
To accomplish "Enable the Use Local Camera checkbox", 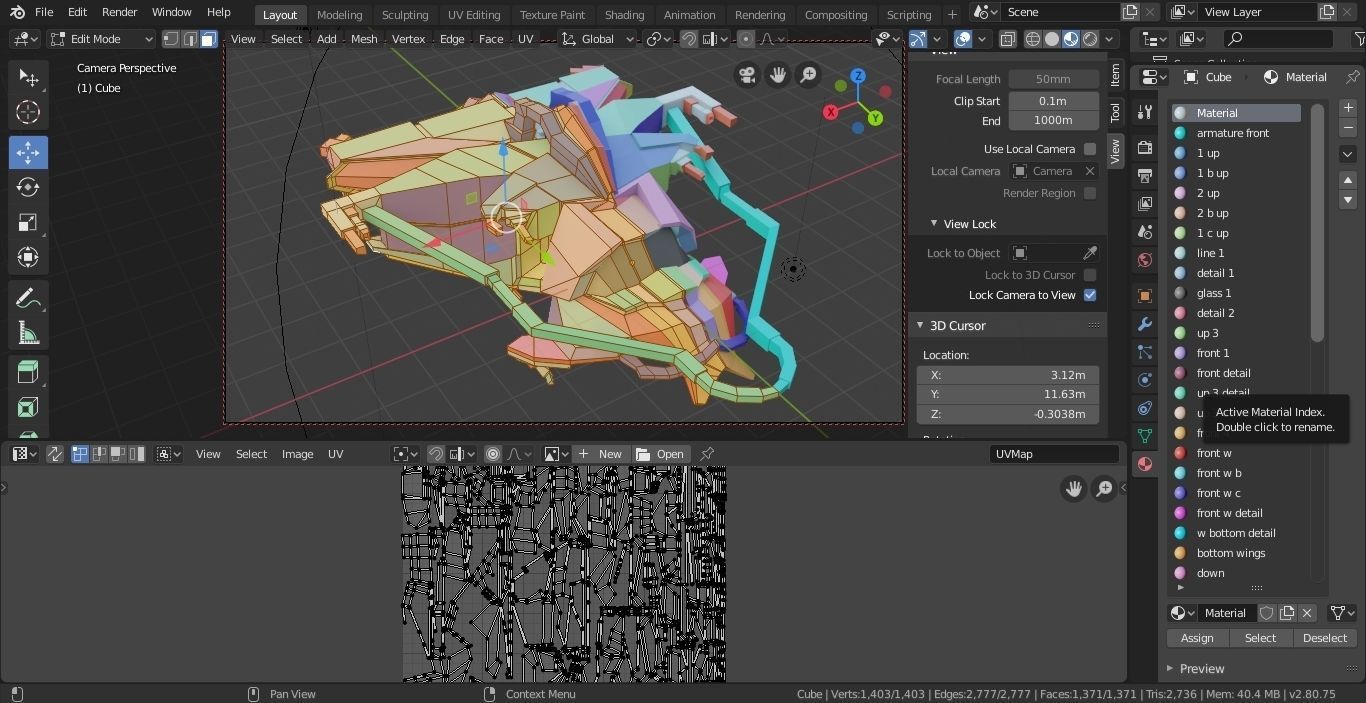I will tap(1090, 149).
